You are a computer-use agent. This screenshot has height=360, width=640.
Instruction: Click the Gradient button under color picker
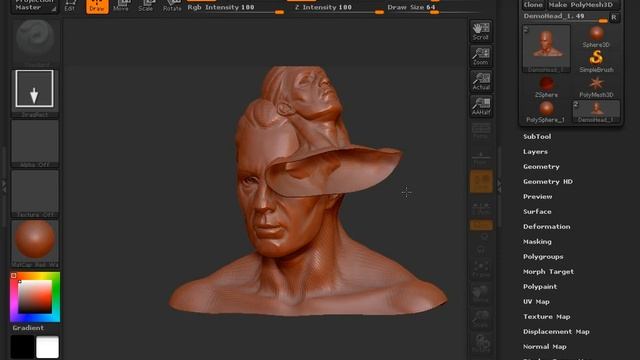point(28,328)
